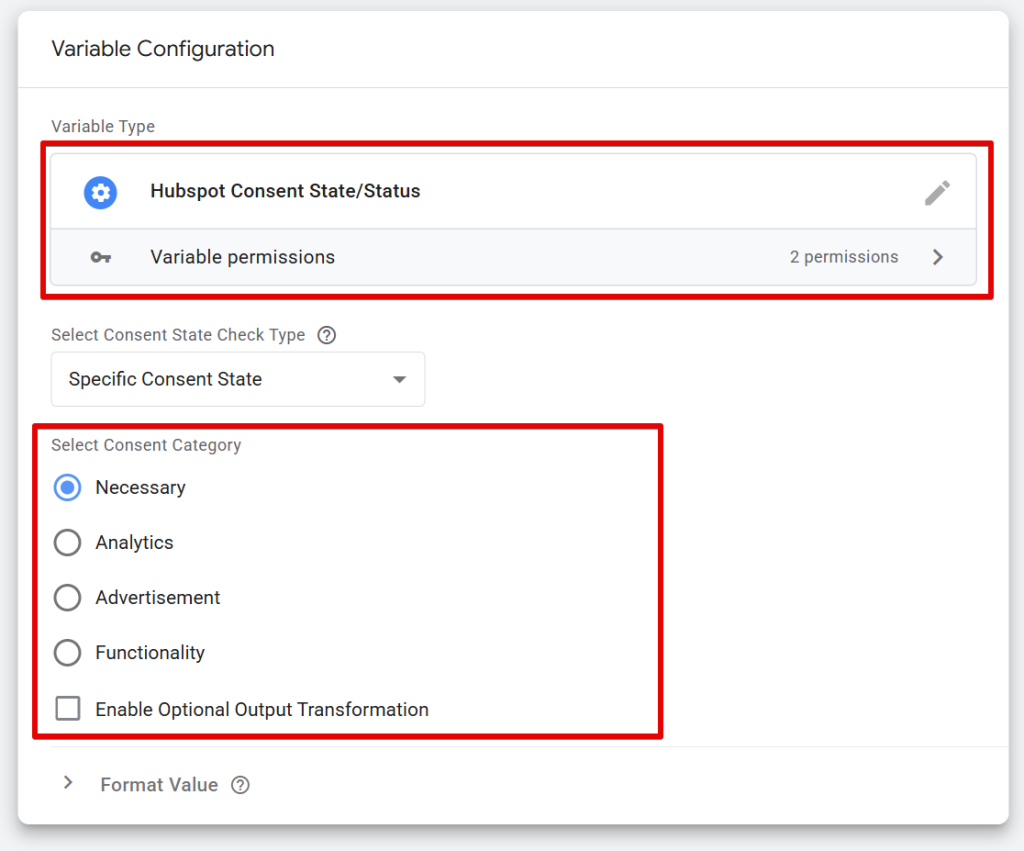The height and width of the screenshot is (851, 1024).
Task: Open the Format Value help icon
Action: pyautogui.click(x=240, y=785)
